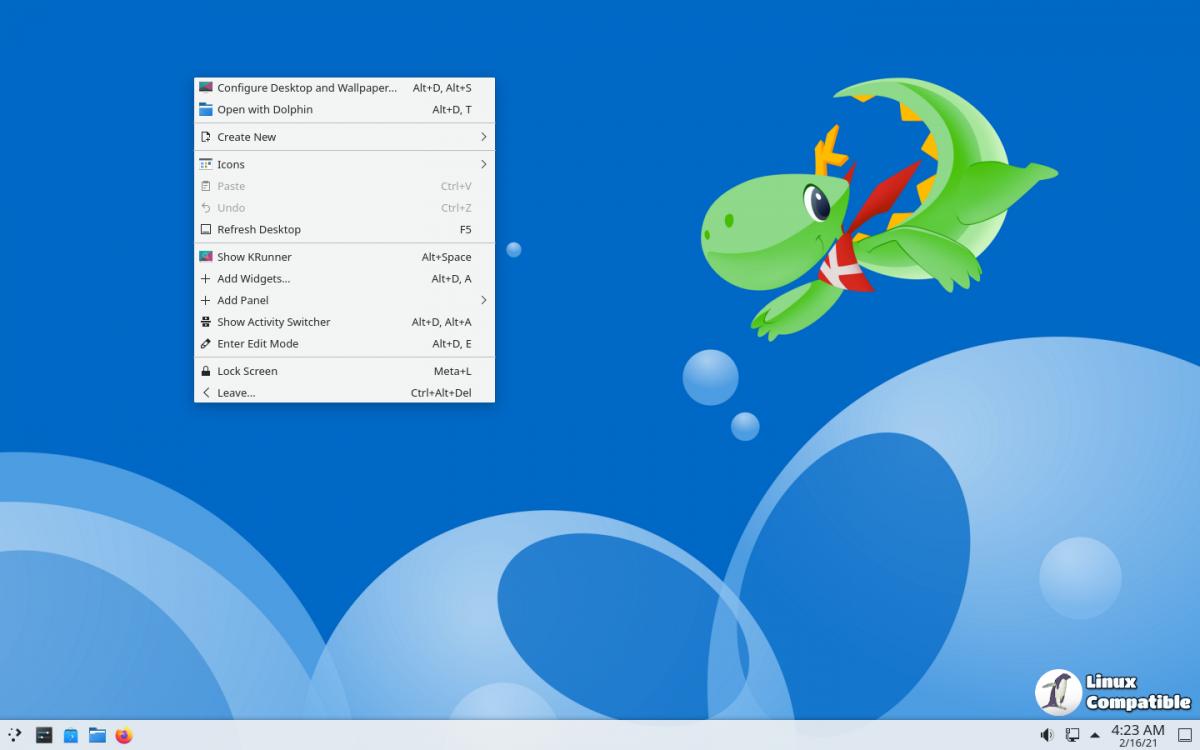Image resolution: width=1200 pixels, height=750 pixels.
Task: Launch Discover software center from the taskbar
Action: pyautogui.click(x=71, y=735)
